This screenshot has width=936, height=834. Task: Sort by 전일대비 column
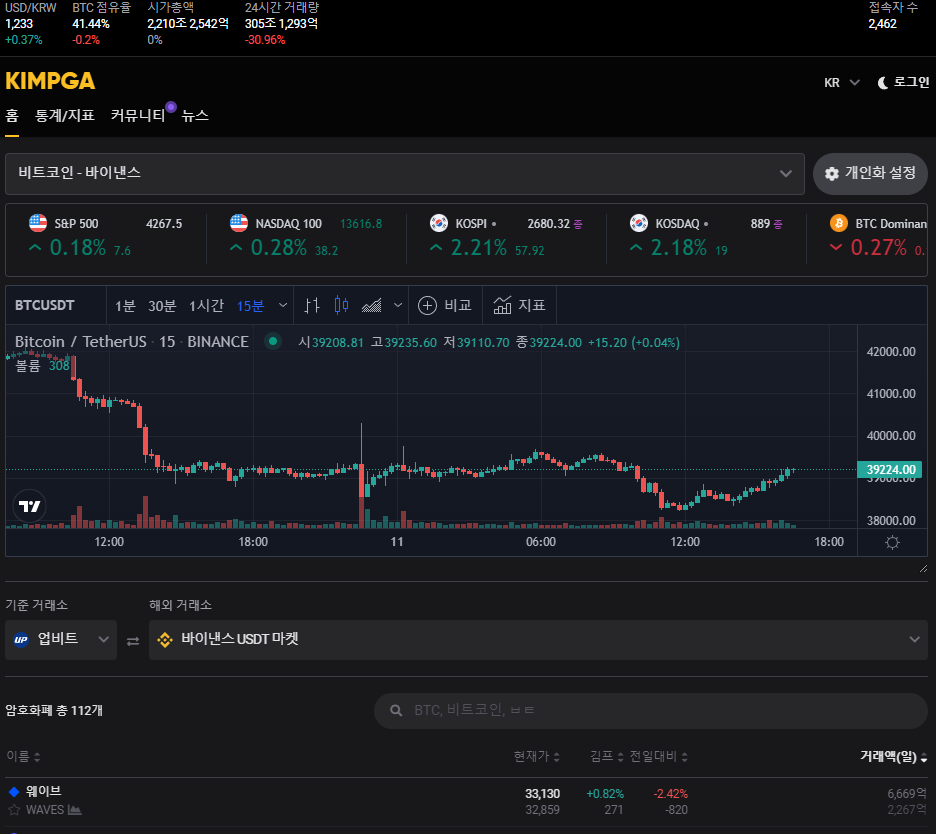click(659, 756)
